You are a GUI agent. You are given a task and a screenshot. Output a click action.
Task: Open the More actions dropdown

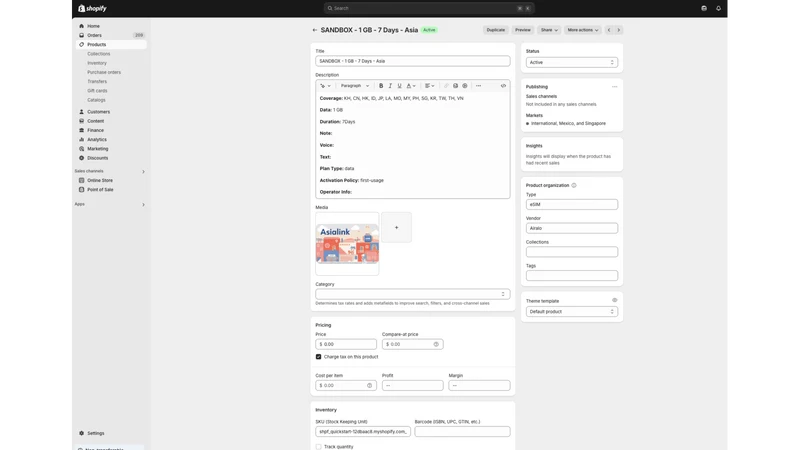pos(583,30)
